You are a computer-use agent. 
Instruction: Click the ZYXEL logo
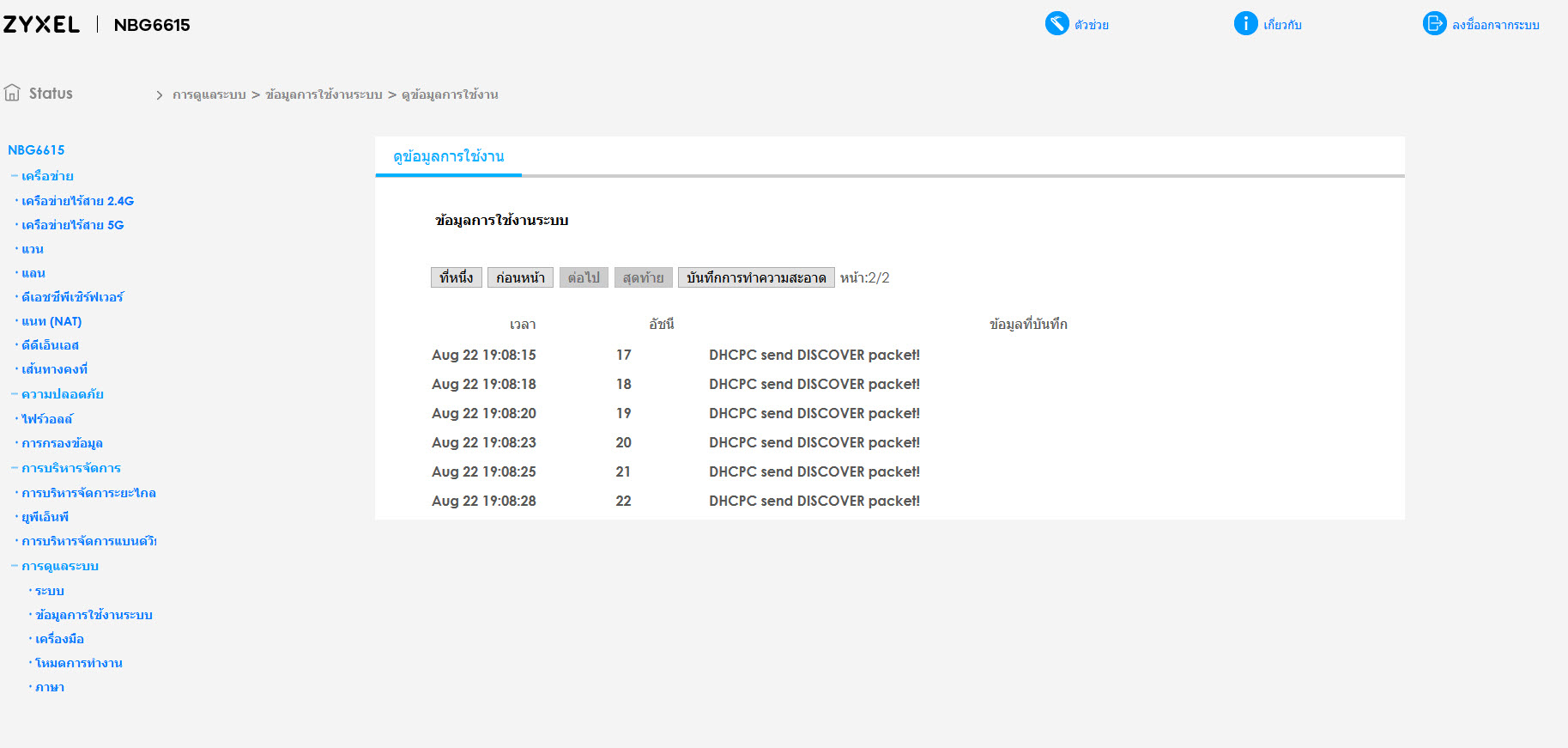click(41, 25)
